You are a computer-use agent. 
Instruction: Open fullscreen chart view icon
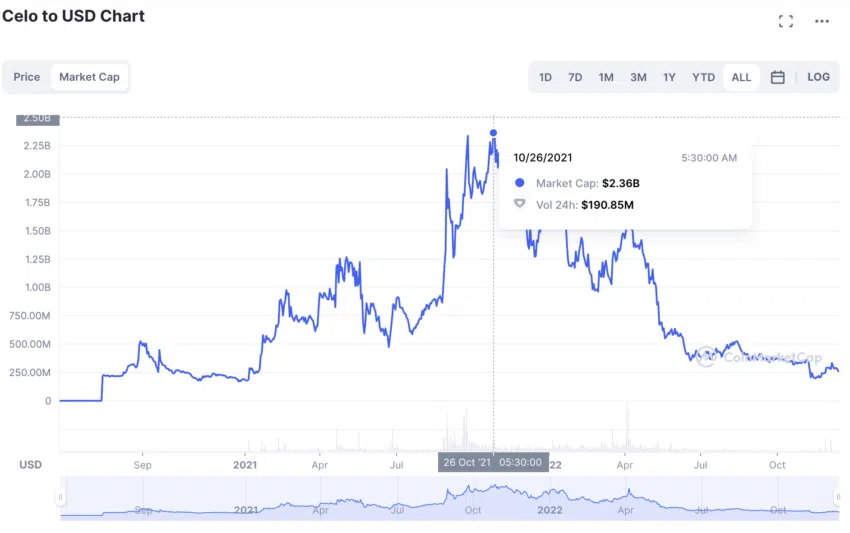(x=785, y=21)
